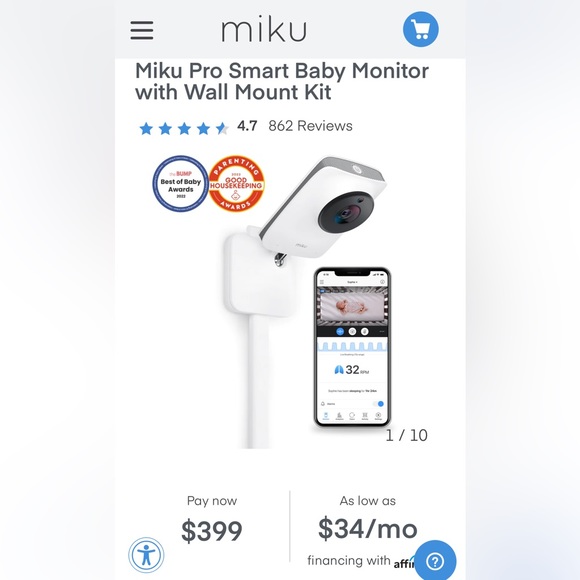Click the Good Housekeeping Parenting Awards badge

click(236, 184)
